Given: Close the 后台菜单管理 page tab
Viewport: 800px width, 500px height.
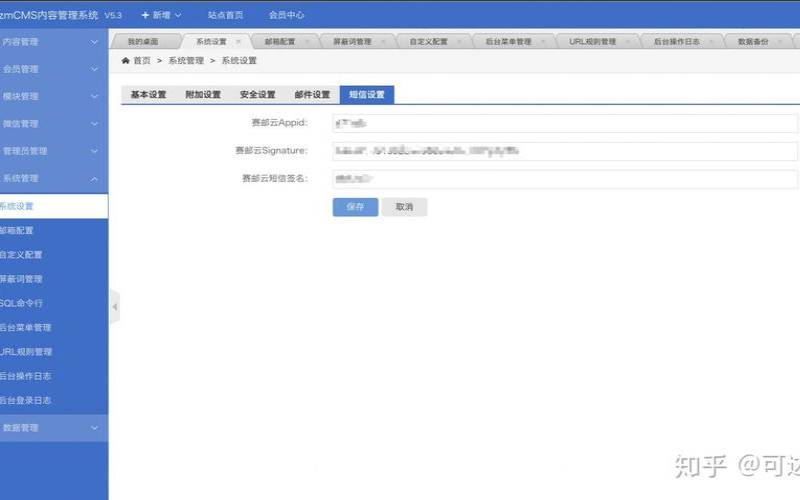Looking at the screenshot, I should pos(545,42).
